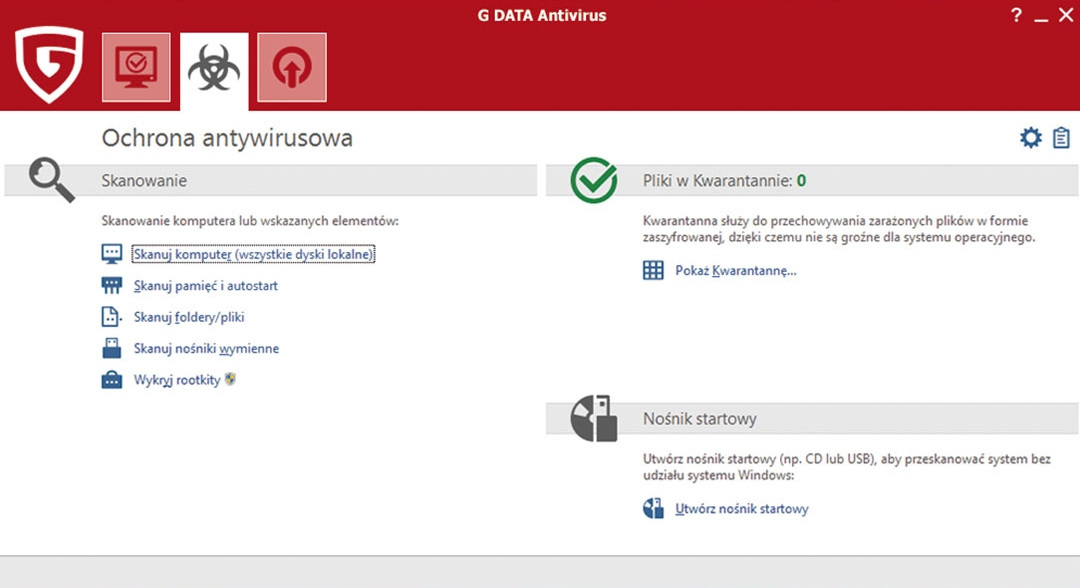This screenshot has width=1080, height=588.
Task: Click the monitor icon beside Skanuj komputer
Action: 112,253
